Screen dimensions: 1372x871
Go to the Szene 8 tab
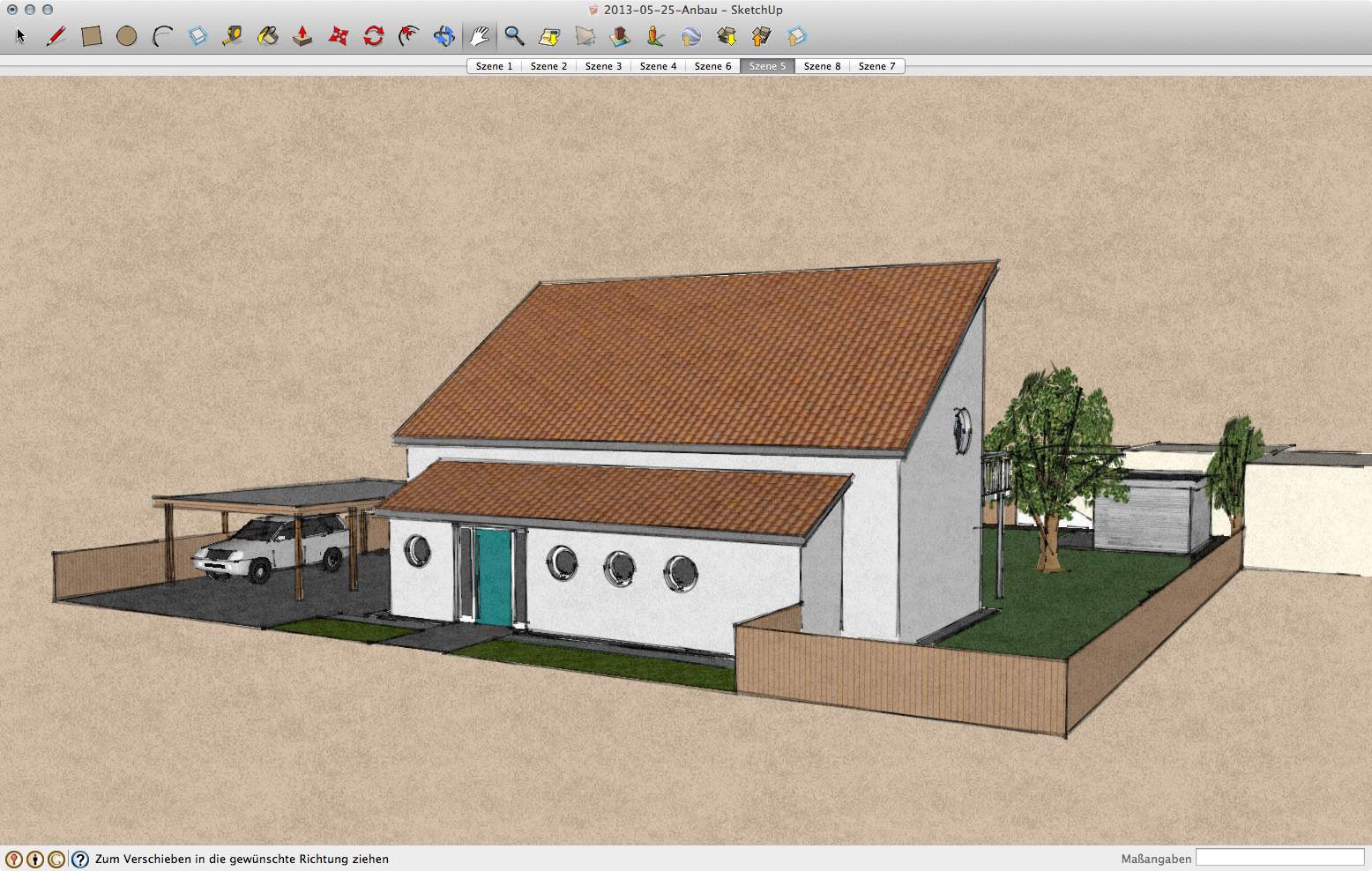pos(822,66)
